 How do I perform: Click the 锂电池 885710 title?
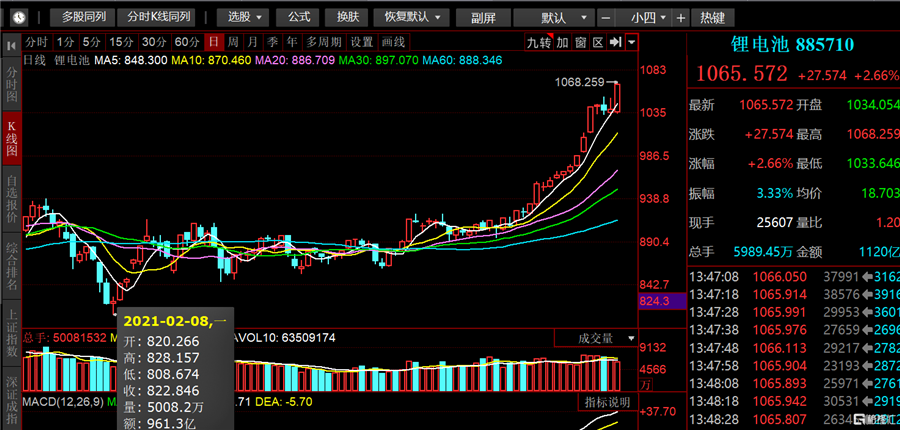pyautogui.click(x=793, y=44)
